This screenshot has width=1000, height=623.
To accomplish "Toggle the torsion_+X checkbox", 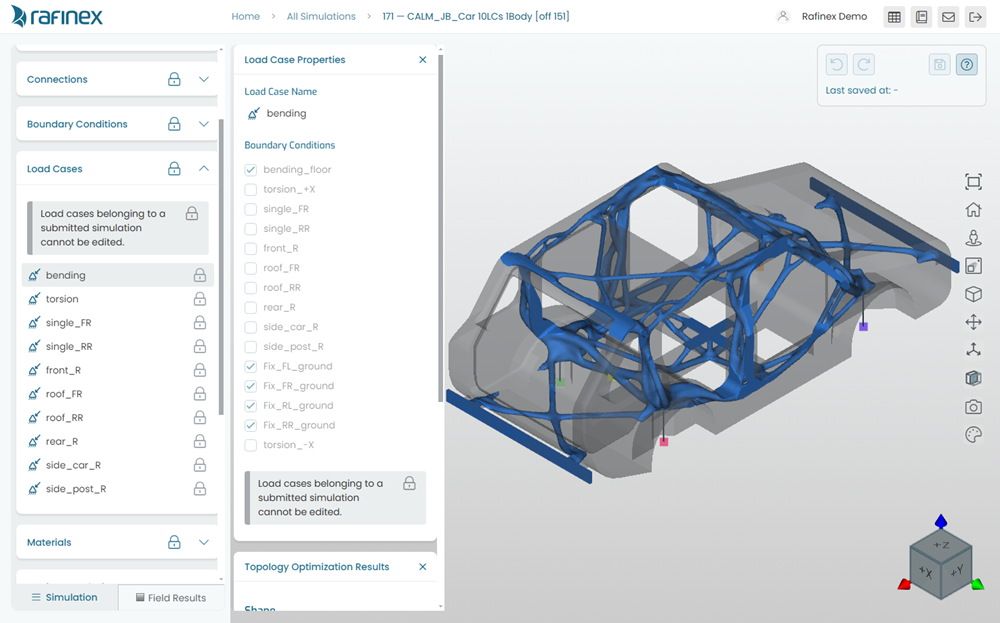I will point(251,189).
